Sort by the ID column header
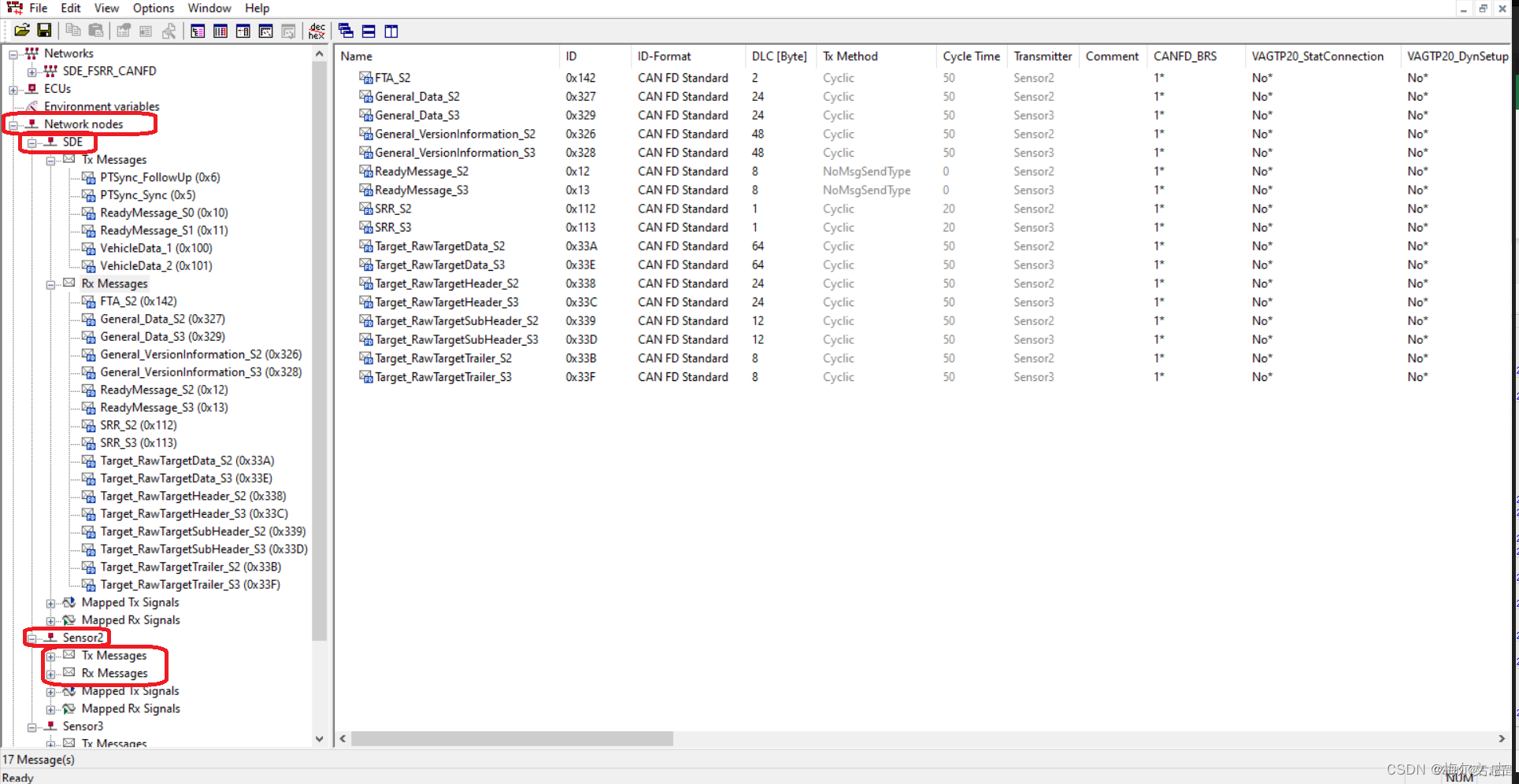This screenshot has width=1519, height=784. point(595,56)
